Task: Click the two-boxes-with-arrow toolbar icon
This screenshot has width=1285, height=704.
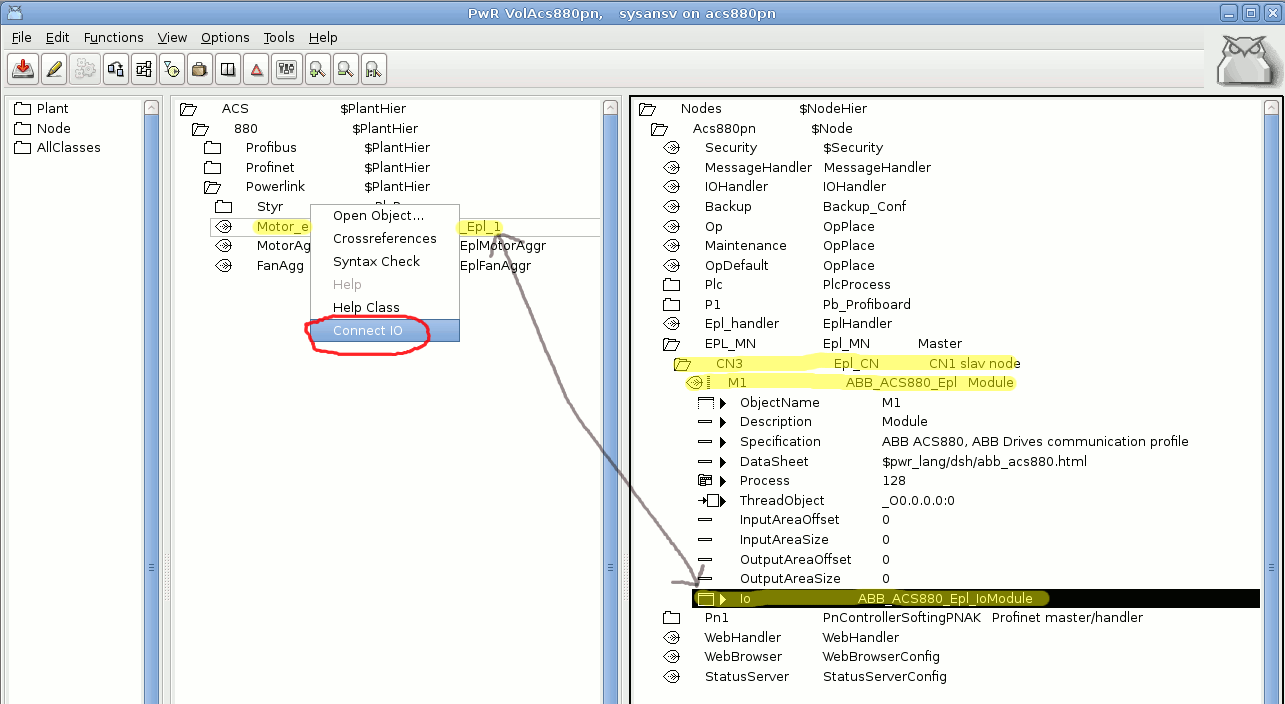Action: 115,69
